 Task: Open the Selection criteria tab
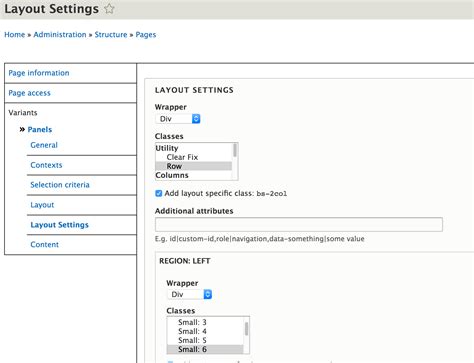(60, 185)
